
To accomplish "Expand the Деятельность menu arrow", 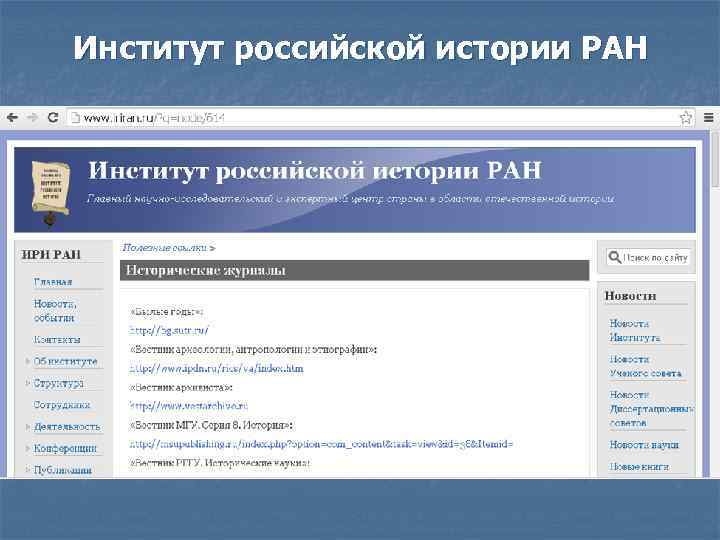I will [28, 427].
